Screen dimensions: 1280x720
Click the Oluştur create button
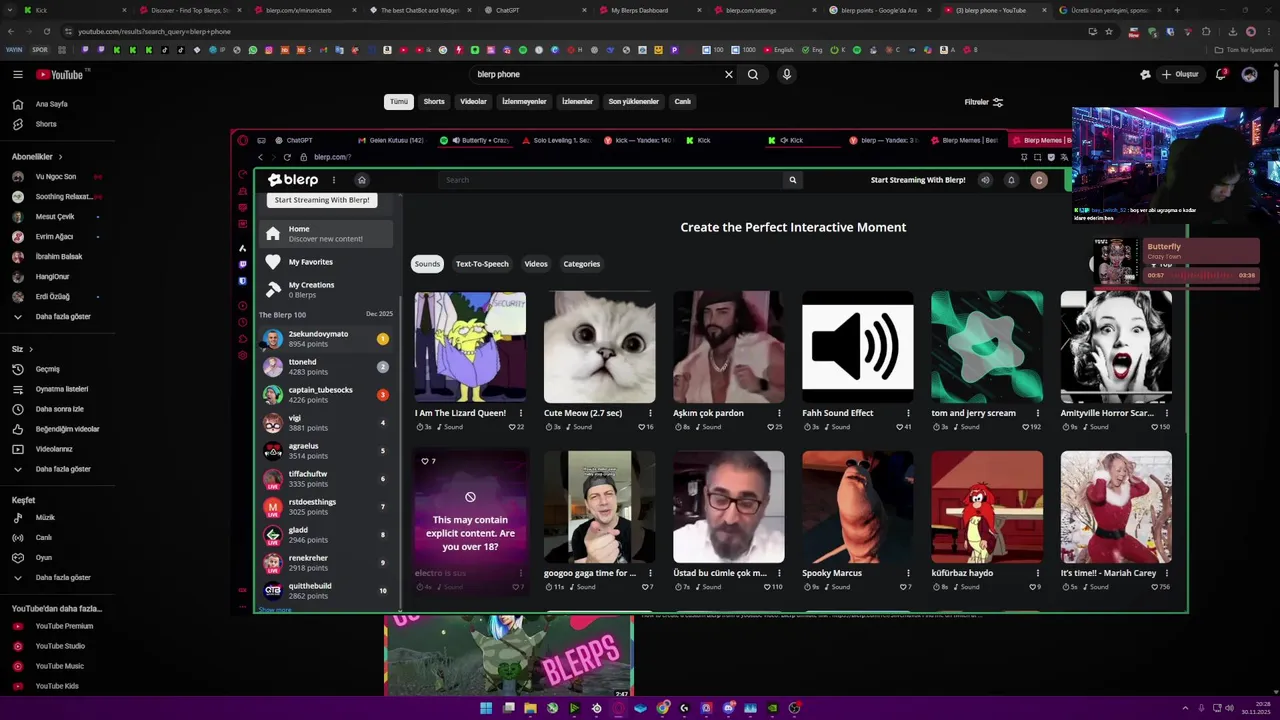pyautogui.click(x=1179, y=74)
